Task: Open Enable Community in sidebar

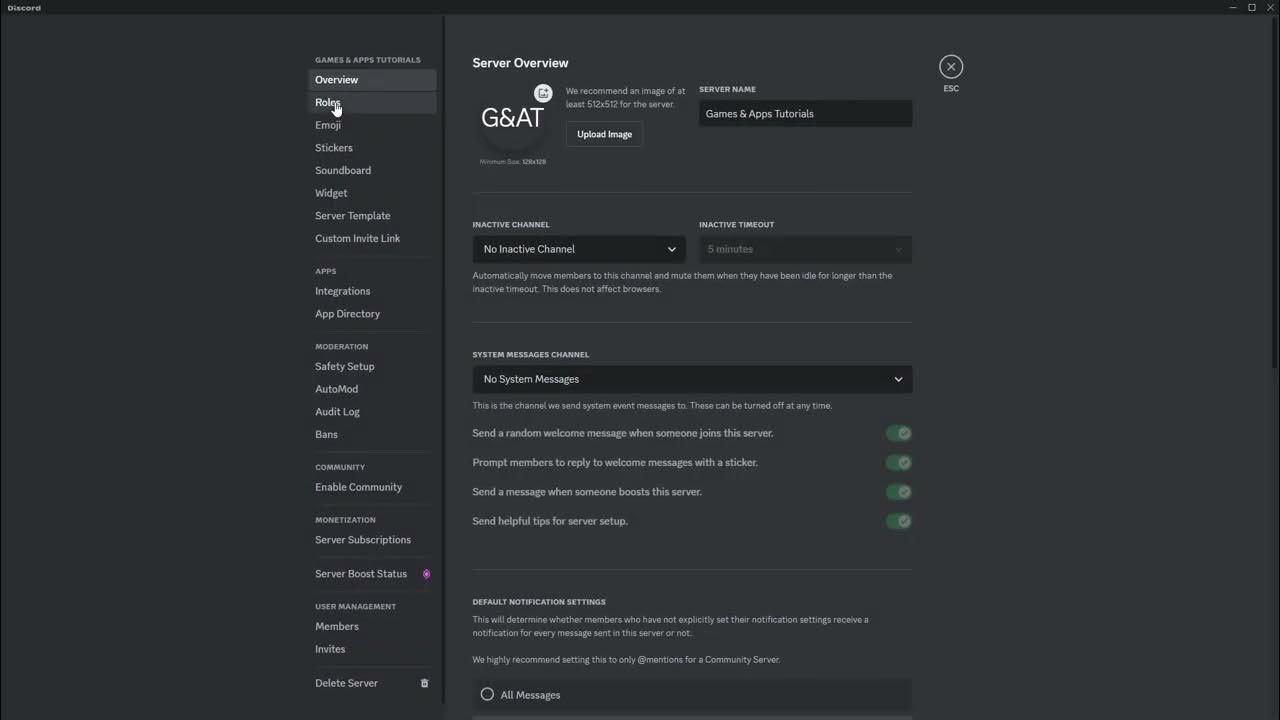Action: point(358,487)
